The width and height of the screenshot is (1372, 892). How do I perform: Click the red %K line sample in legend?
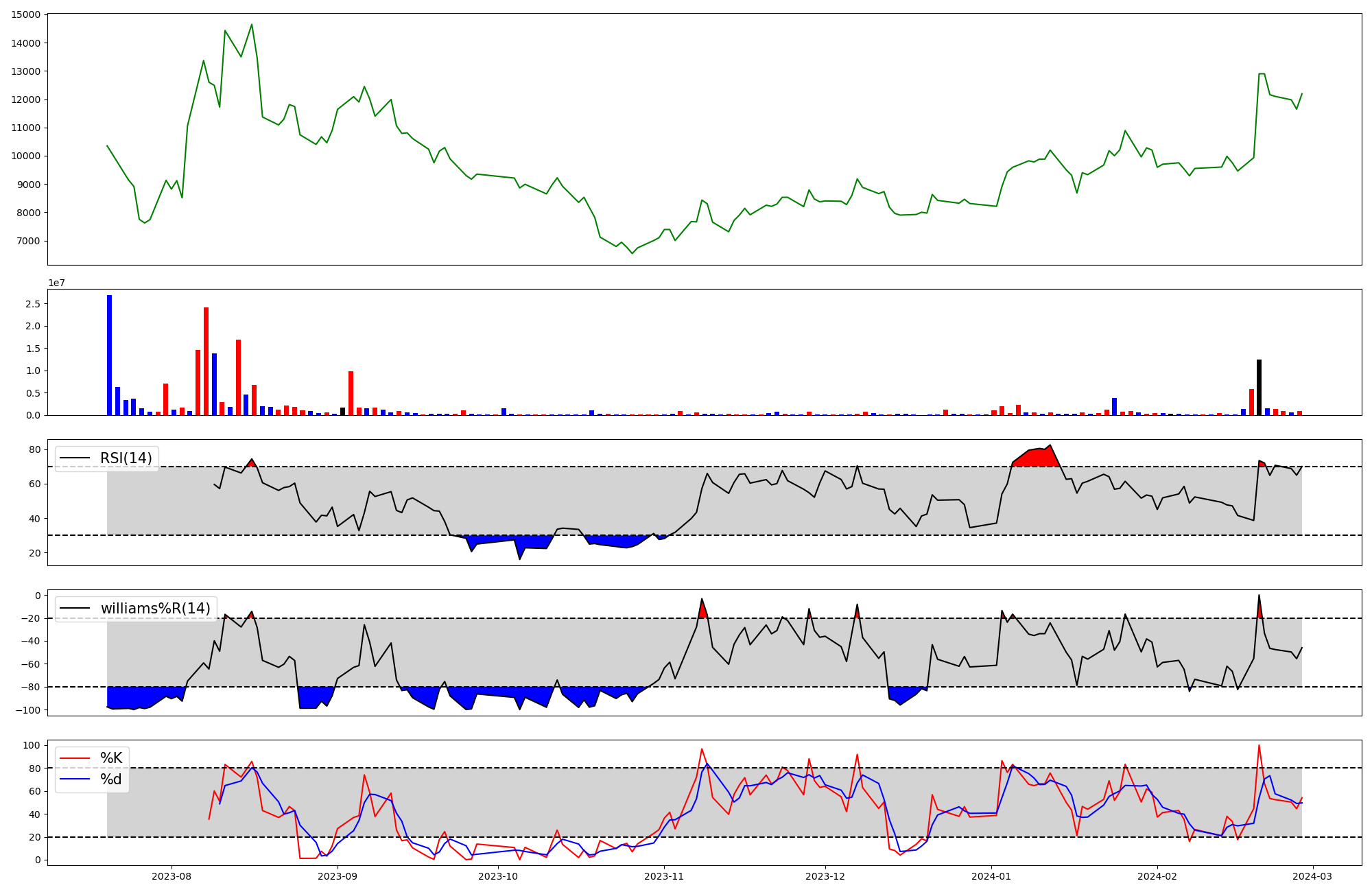pyautogui.click(x=75, y=758)
